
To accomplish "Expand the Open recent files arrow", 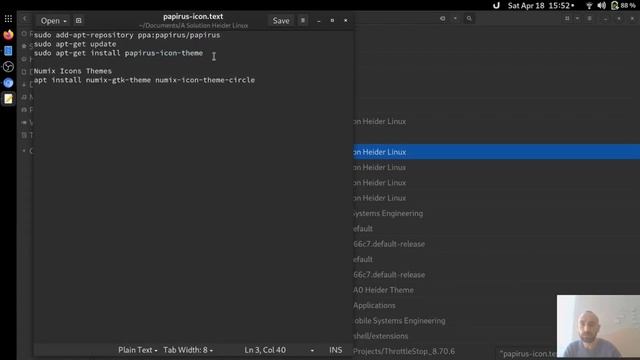I will tap(65, 21).
